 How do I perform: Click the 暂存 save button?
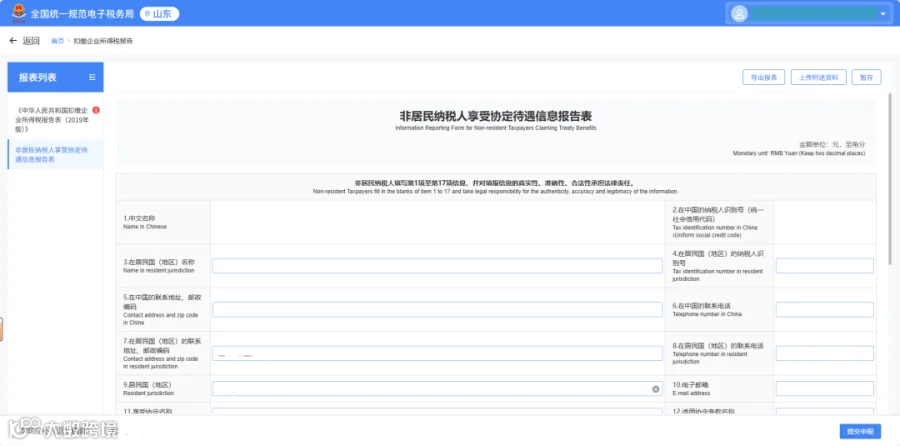[x=867, y=77]
